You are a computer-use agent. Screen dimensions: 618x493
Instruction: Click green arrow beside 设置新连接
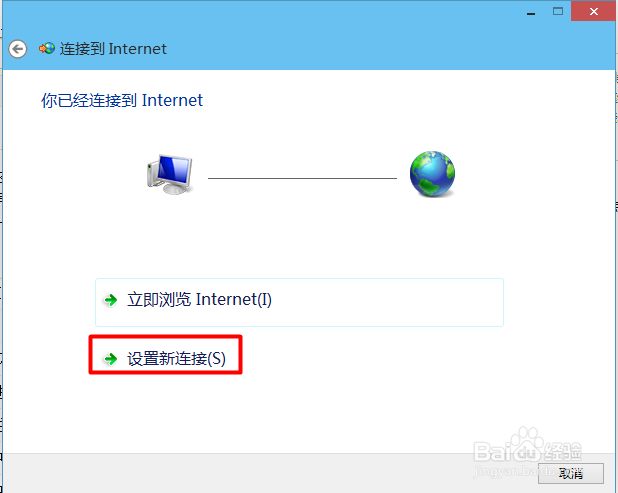tap(111, 359)
